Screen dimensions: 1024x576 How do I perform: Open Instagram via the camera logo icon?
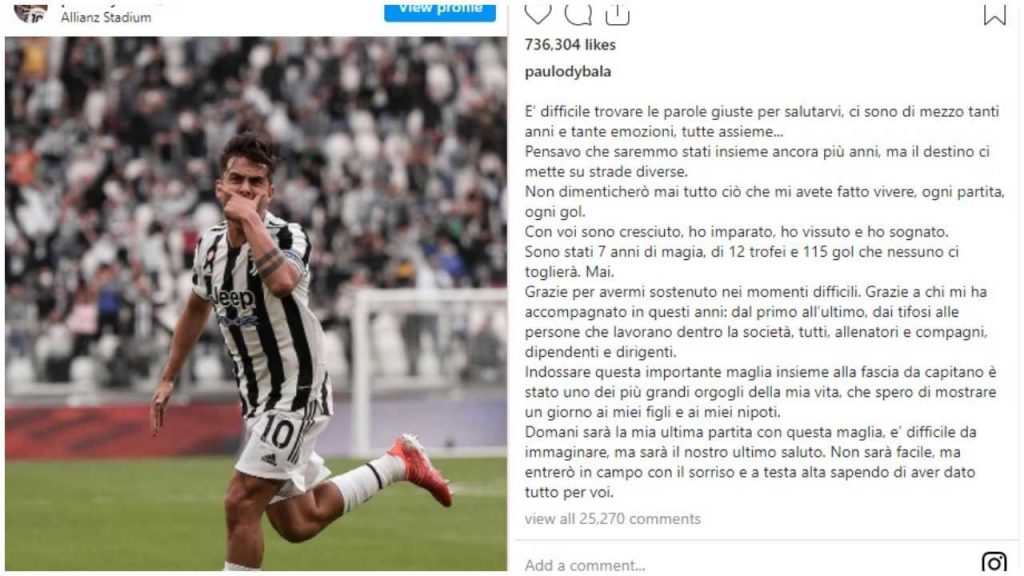pos(994,562)
